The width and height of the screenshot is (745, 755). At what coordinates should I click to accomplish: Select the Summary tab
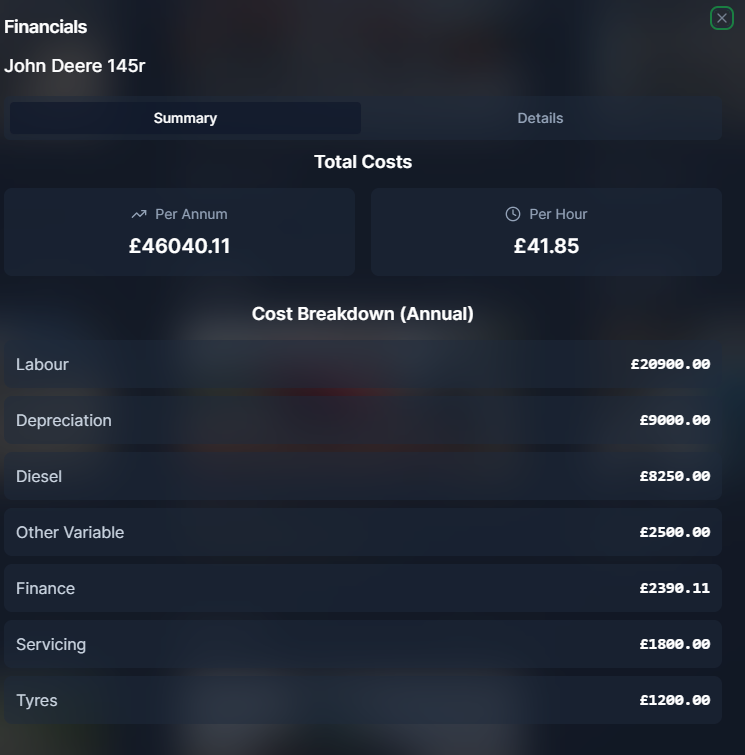185,118
